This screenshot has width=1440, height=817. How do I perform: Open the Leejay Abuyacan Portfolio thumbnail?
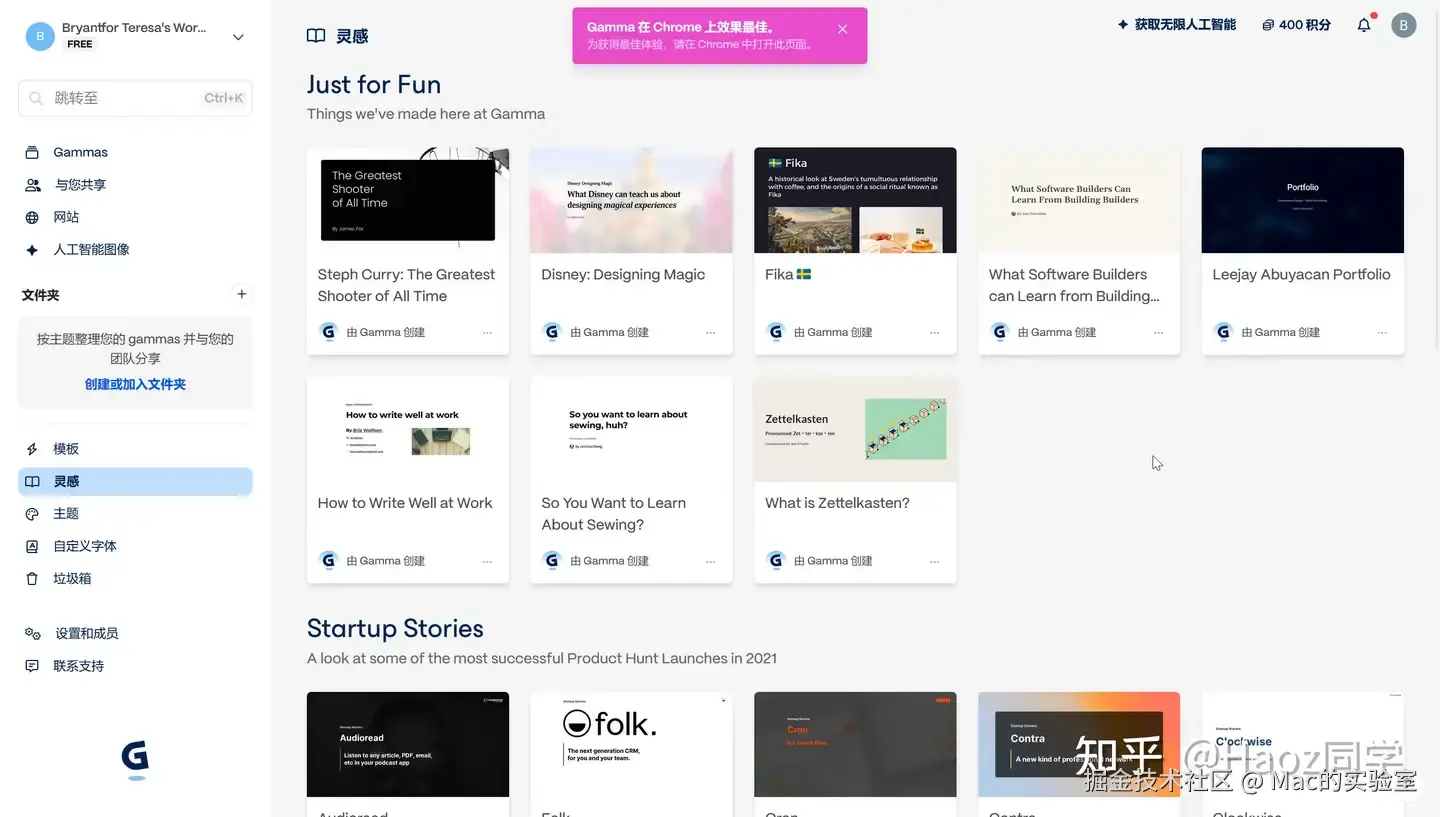click(1302, 200)
